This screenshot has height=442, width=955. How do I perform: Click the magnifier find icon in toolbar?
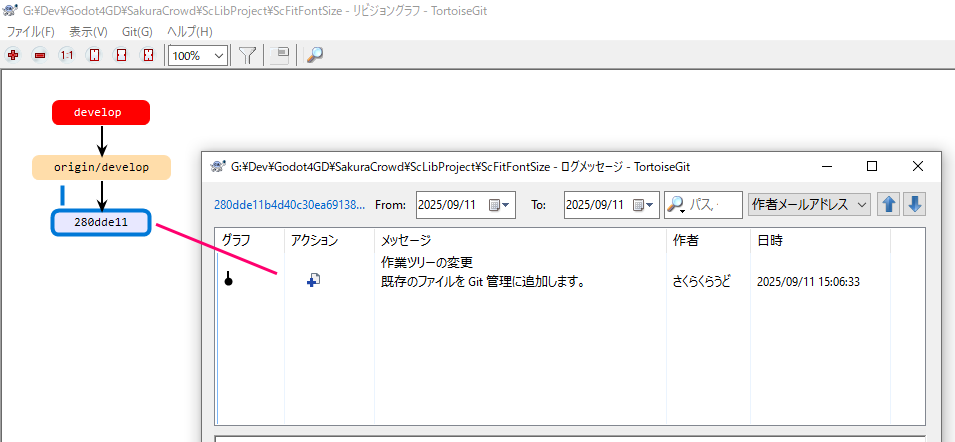pos(314,55)
